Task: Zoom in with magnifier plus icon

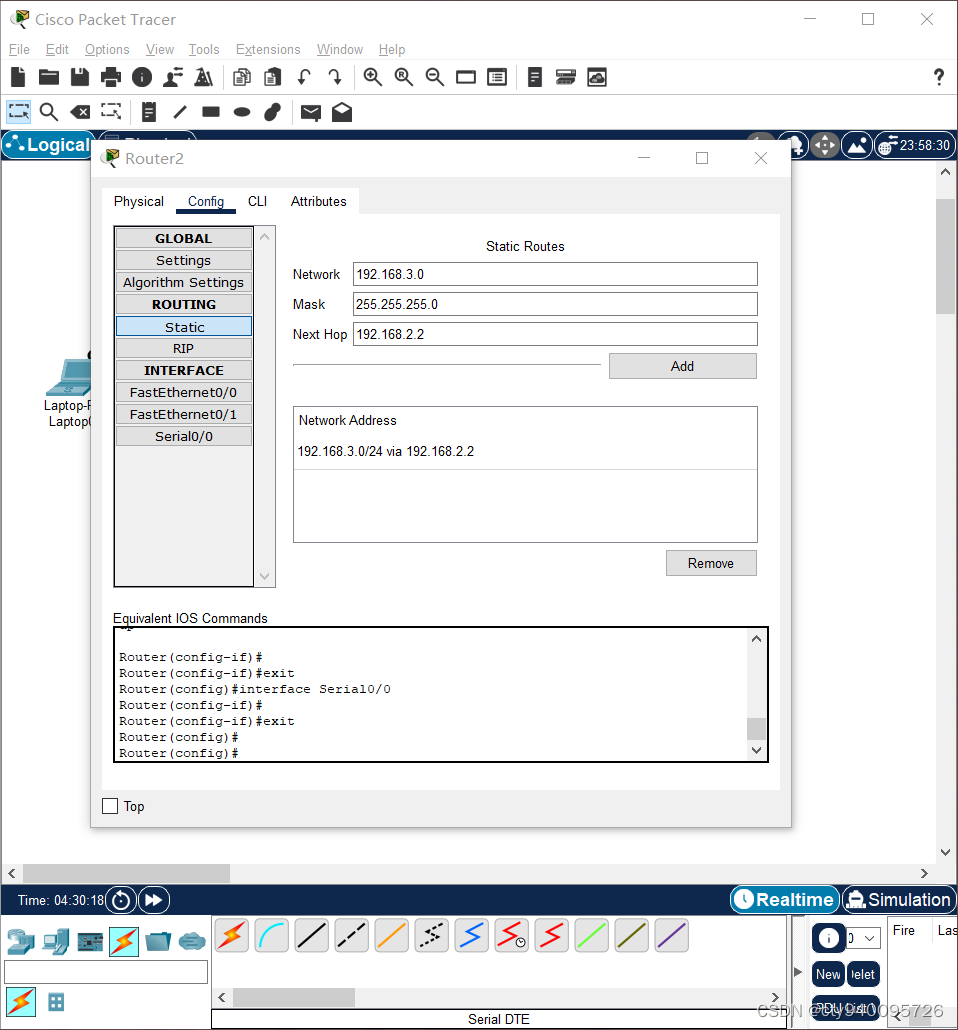Action: pyautogui.click(x=373, y=78)
